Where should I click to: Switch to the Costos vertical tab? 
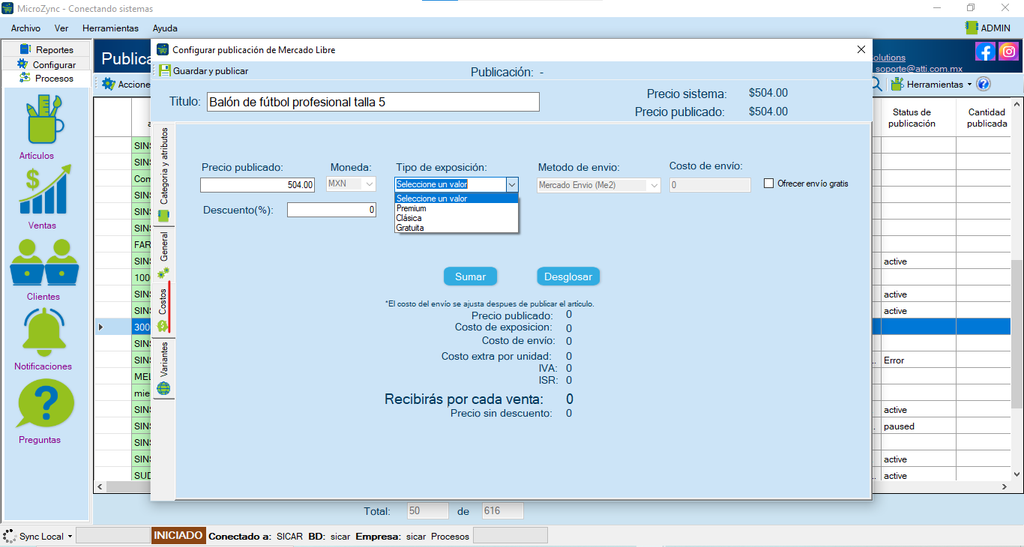point(164,309)
